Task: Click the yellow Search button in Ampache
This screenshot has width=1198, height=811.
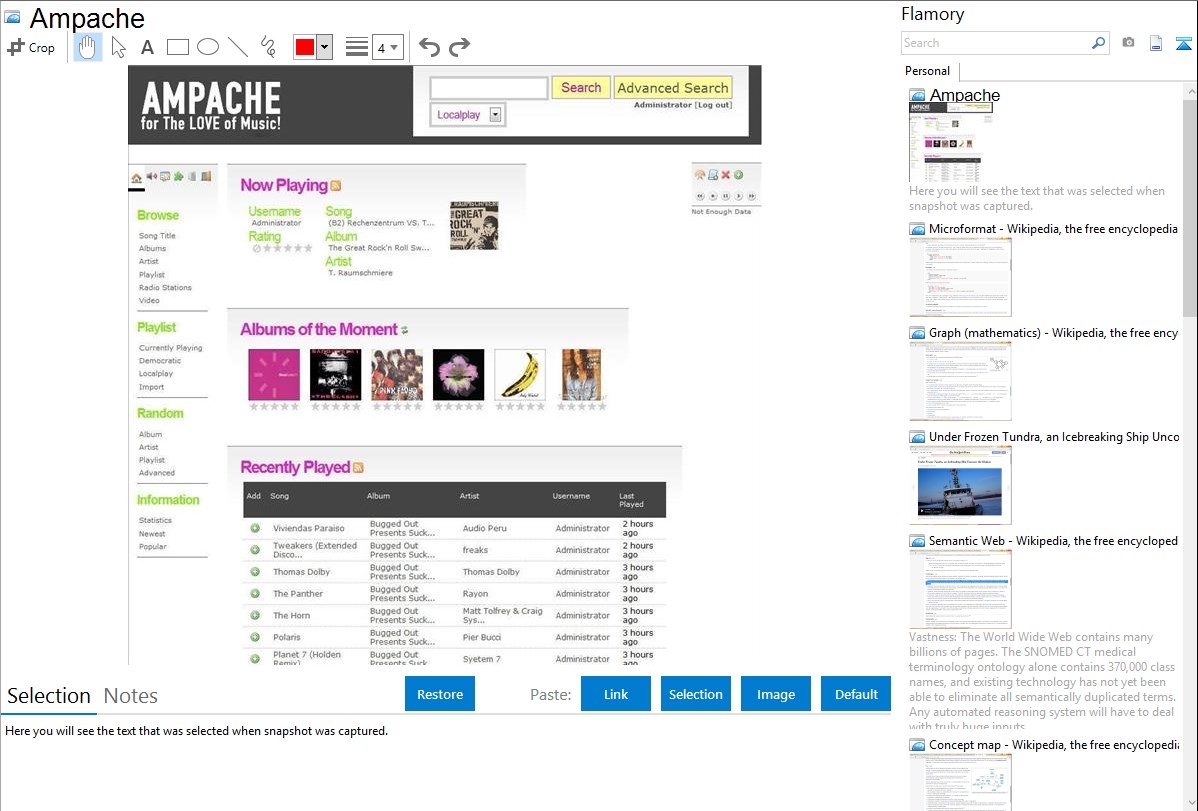Action: click(x=581, y=88)
